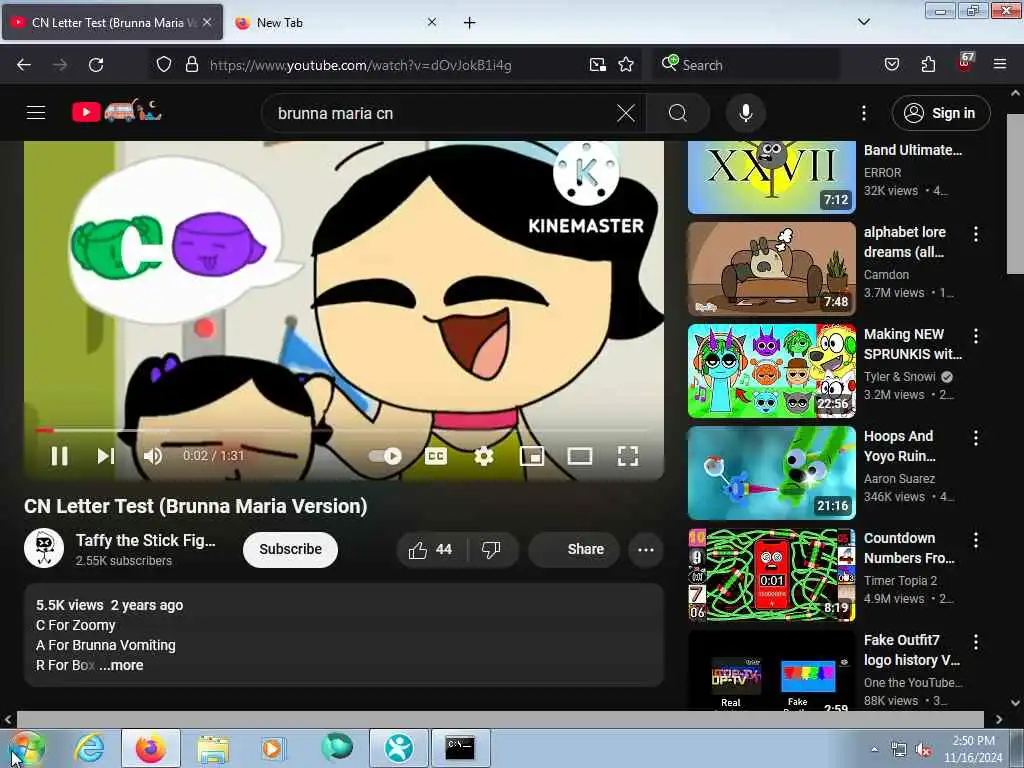Open Taffy the Stick Fig channel avatar
This screenshot has height=768, width=1024.
[44, 549]
